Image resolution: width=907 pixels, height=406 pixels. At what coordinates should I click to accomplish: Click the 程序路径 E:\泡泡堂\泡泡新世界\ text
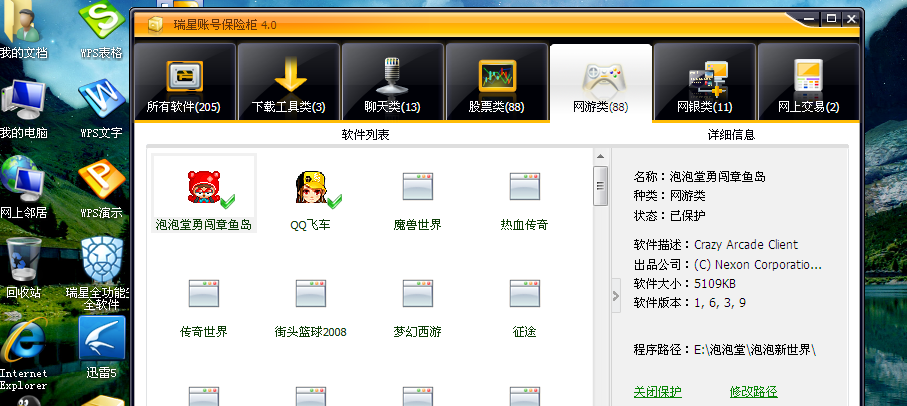(x=725, y=350)
